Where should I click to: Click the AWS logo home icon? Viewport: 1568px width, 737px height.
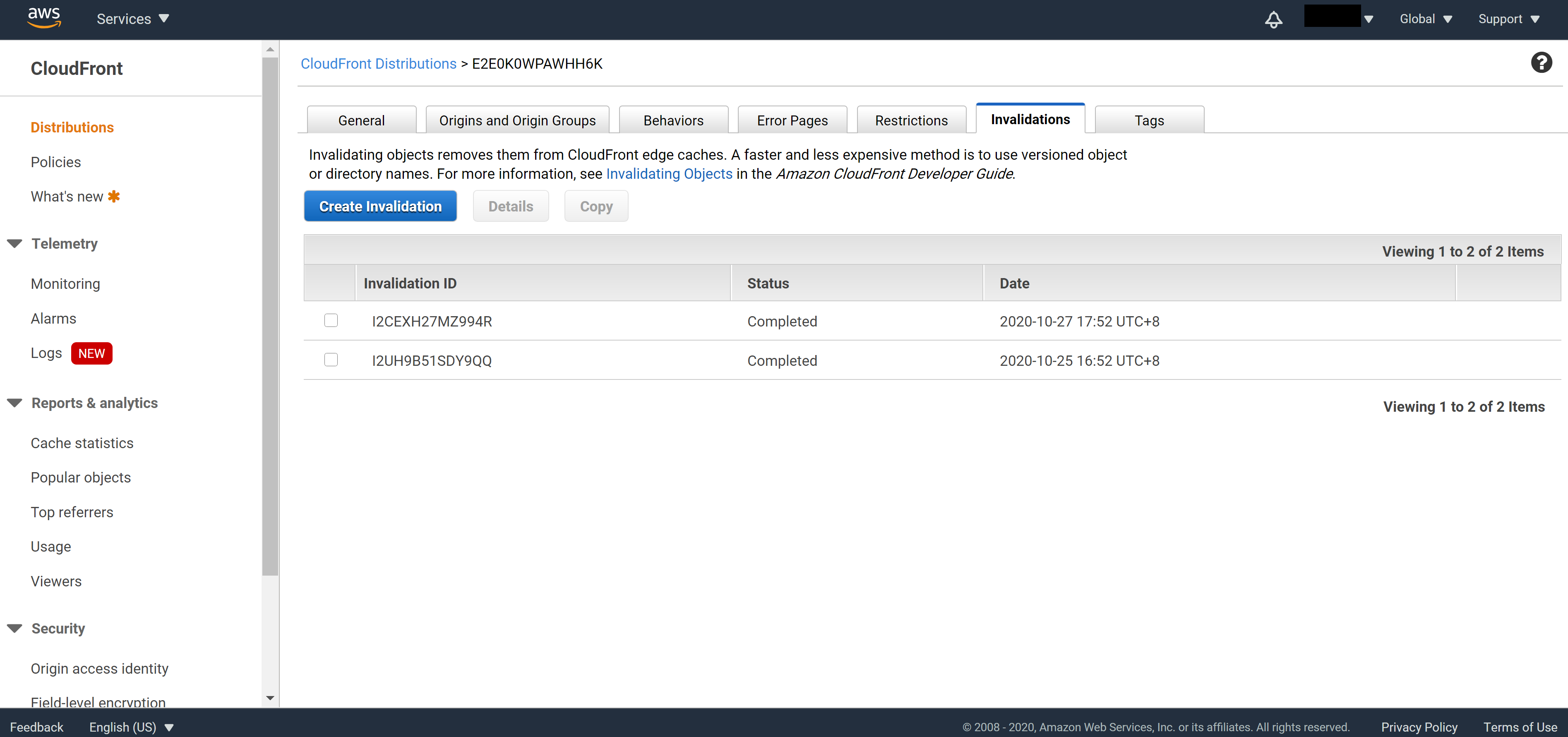(44, 18)
